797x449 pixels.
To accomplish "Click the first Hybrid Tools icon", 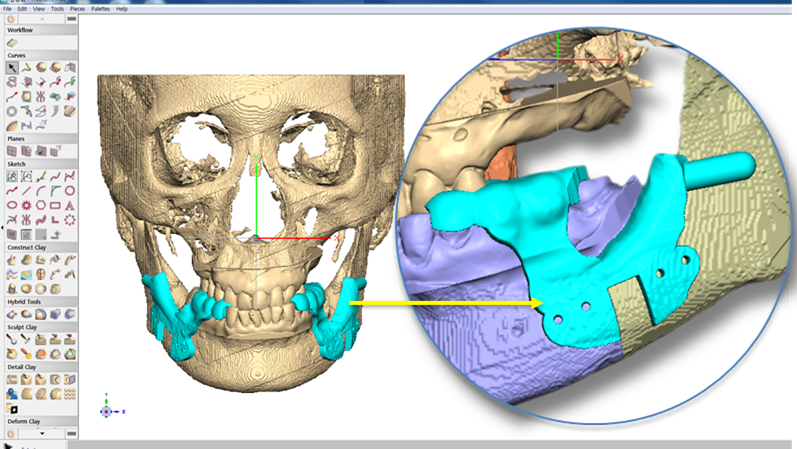I will (11, 313).
